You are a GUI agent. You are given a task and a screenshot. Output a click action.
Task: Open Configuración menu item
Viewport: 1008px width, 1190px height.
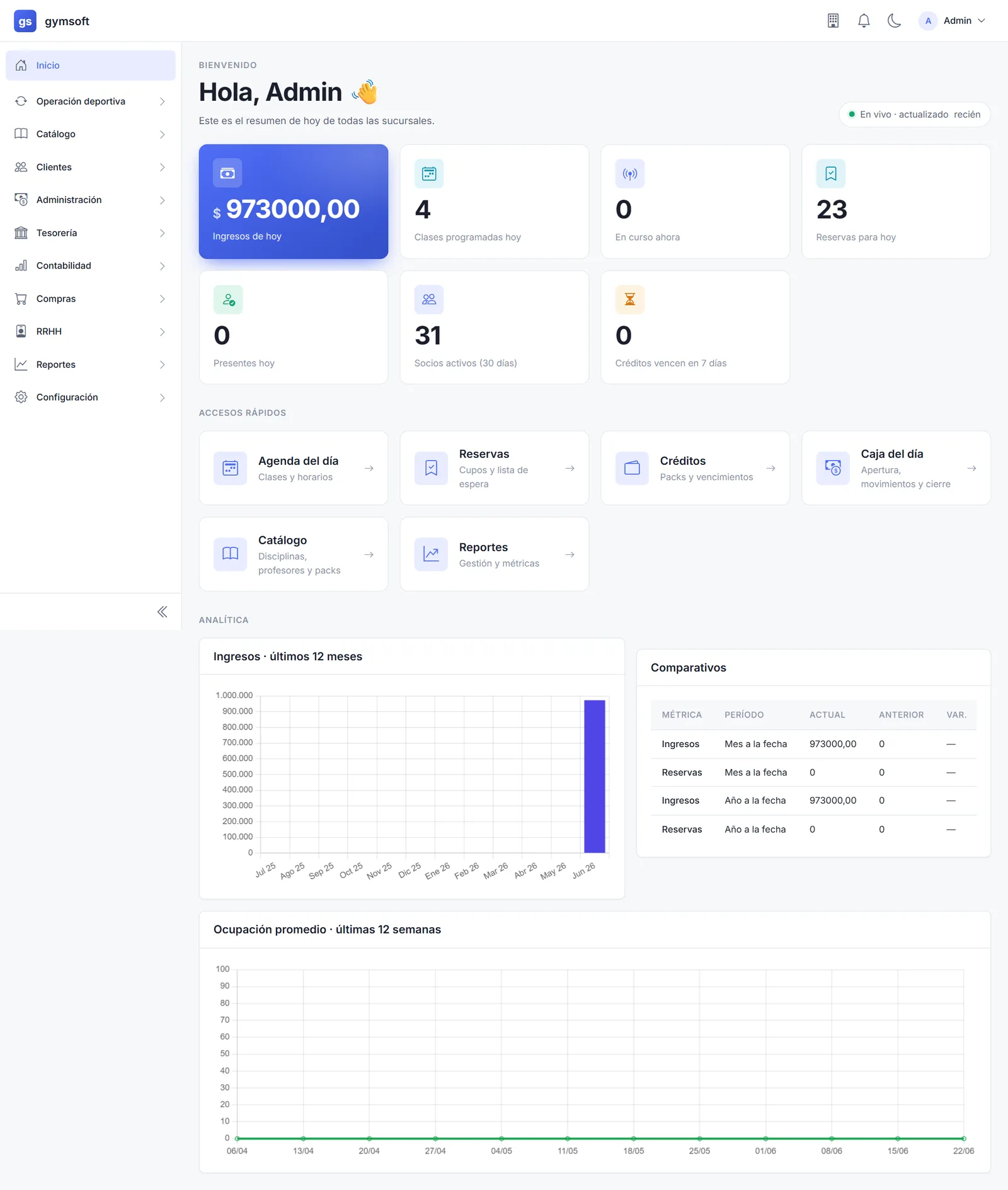91,398
